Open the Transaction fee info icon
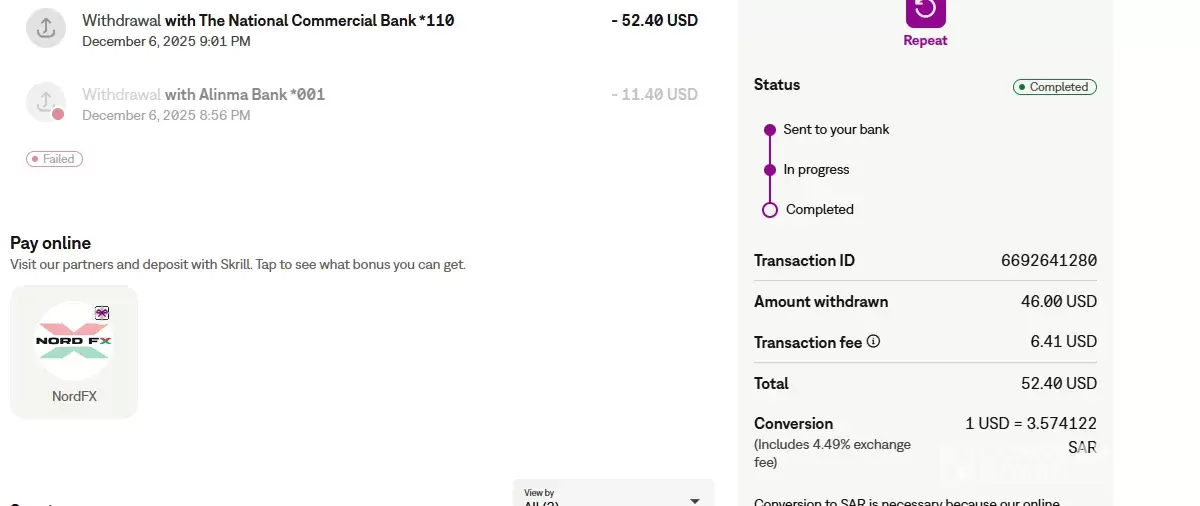This screenshot has height=506, width=1200. (873, 342)
